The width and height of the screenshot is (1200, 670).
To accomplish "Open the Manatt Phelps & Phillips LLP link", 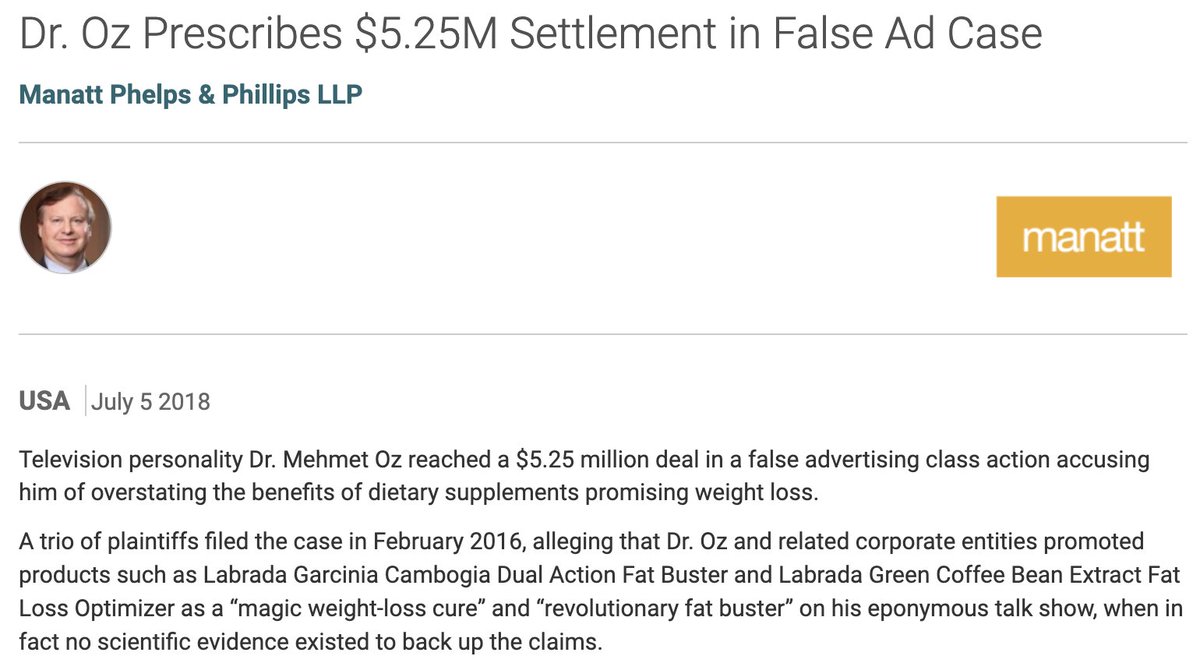I will (x=190, y=95).
